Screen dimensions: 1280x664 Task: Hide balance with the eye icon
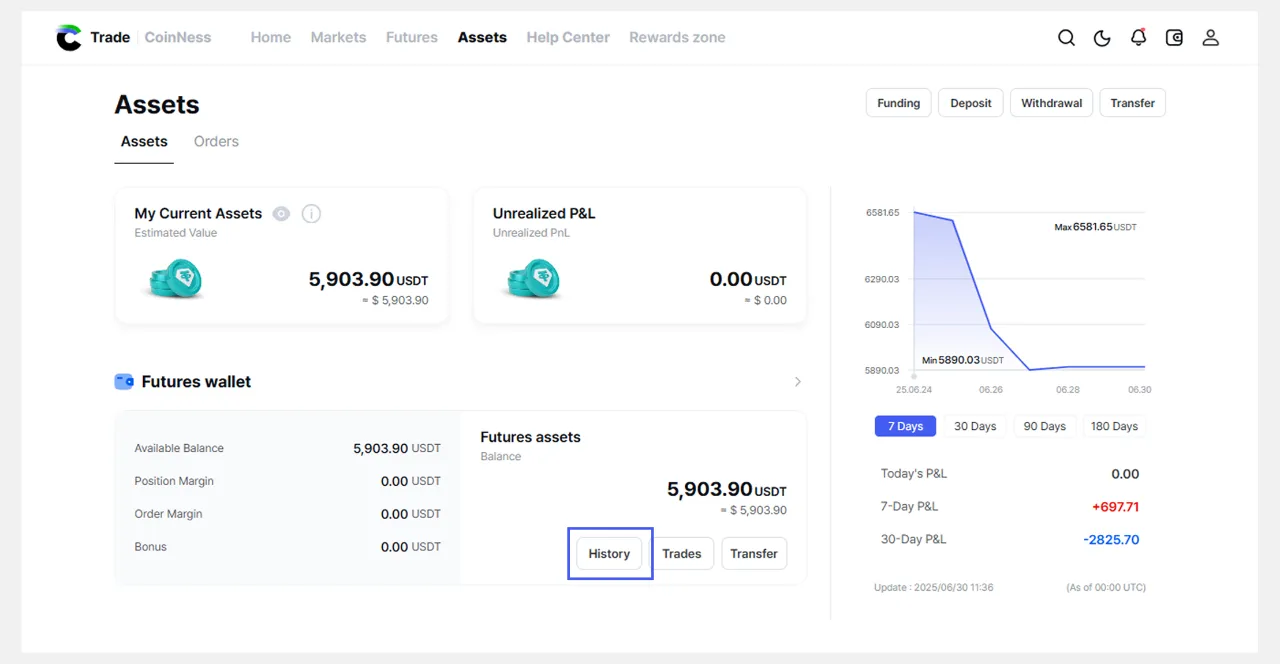[282, 214]
